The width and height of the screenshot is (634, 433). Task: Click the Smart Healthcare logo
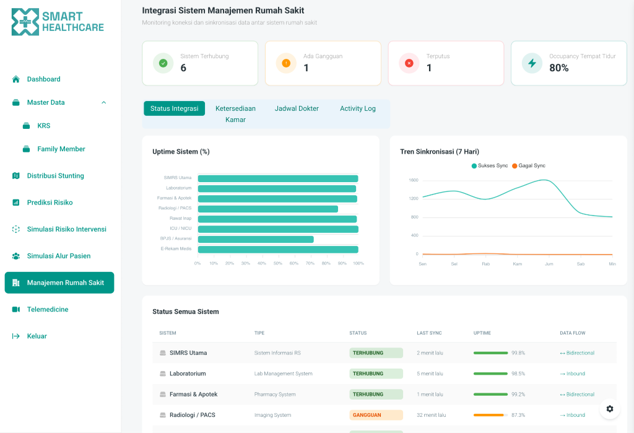(x=58, y=22)
